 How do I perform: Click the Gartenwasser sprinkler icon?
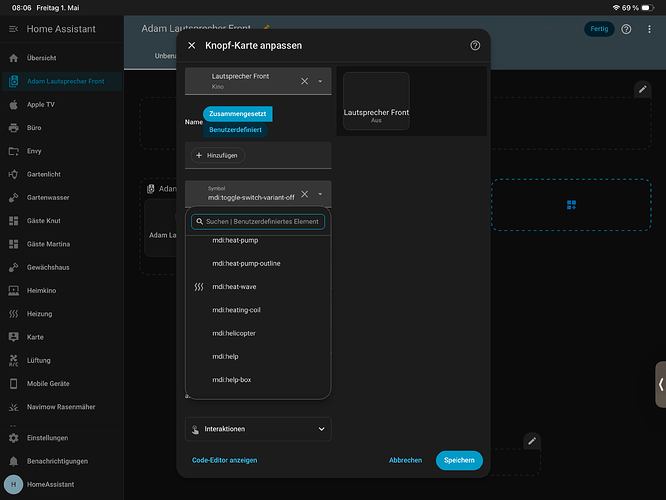click(x=14, y=198)
